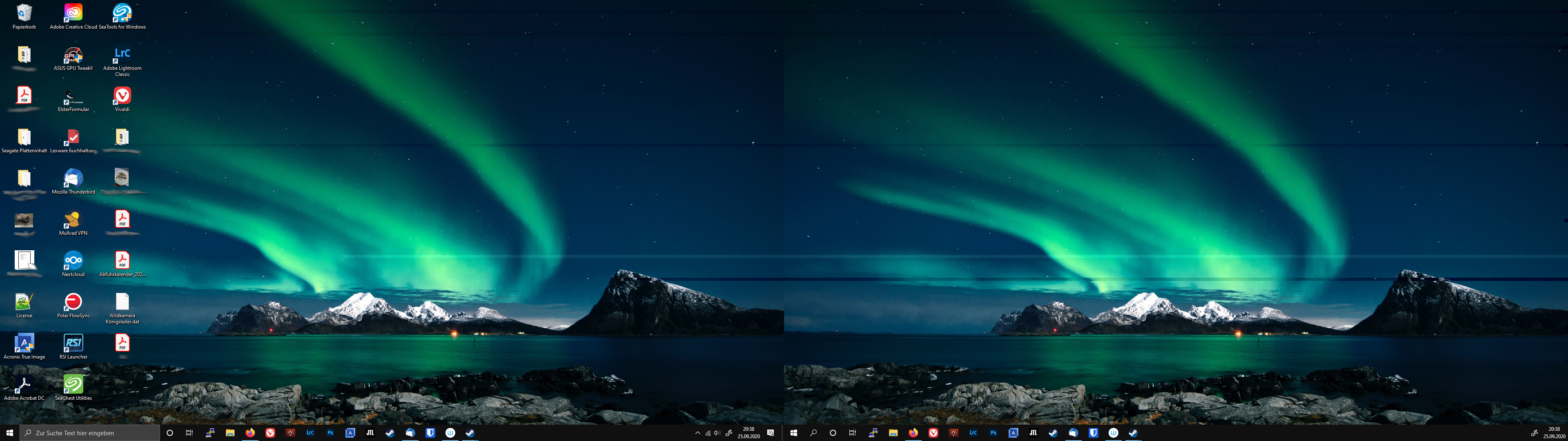Launch Polar FlowSync desktop icon

click(73, 302)
